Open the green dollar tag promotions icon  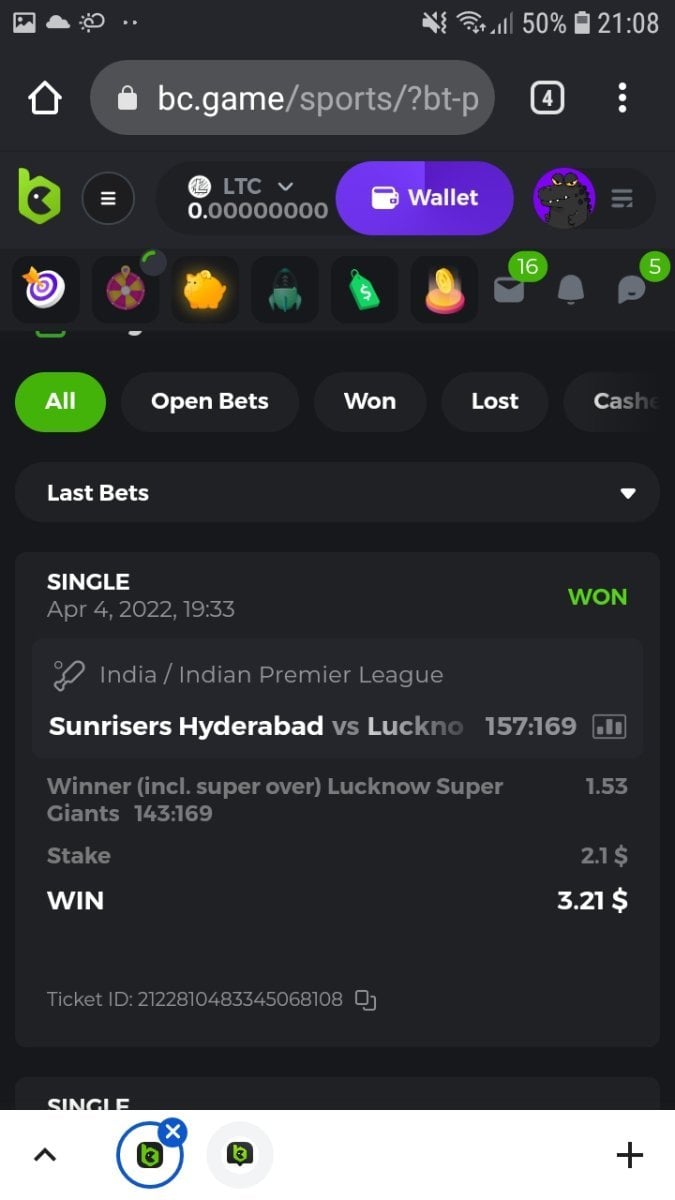point(364,290)
